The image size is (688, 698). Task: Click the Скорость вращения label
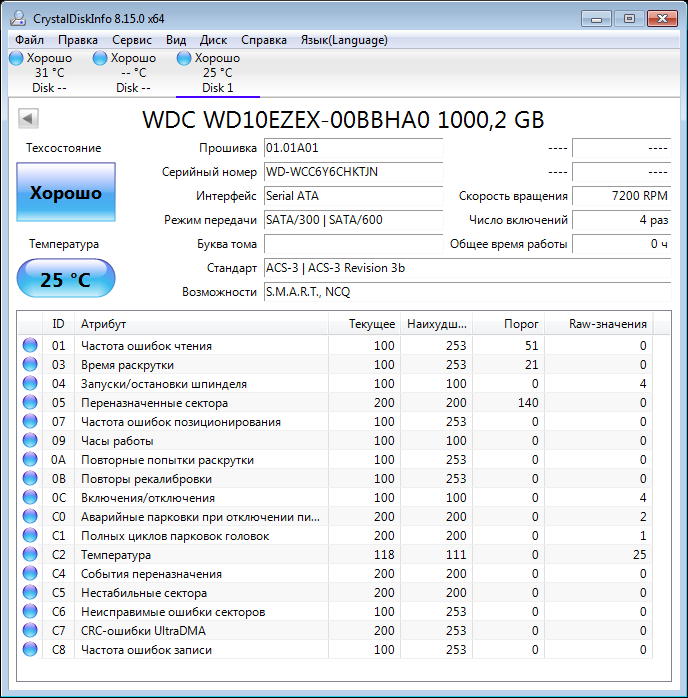pos(513,196)
